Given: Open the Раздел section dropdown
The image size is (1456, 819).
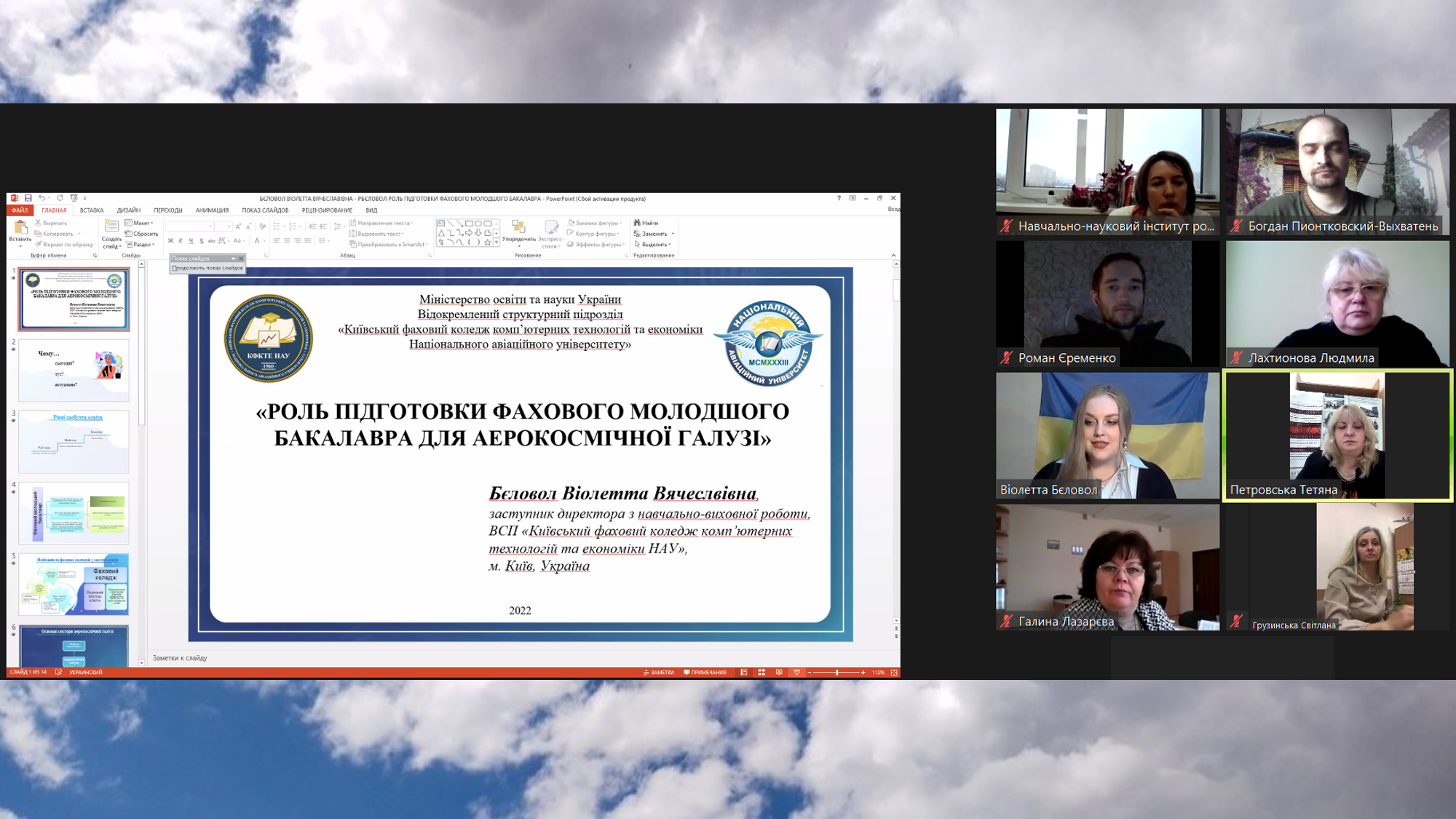Looking at the screenshot, I should coord(141,245).
